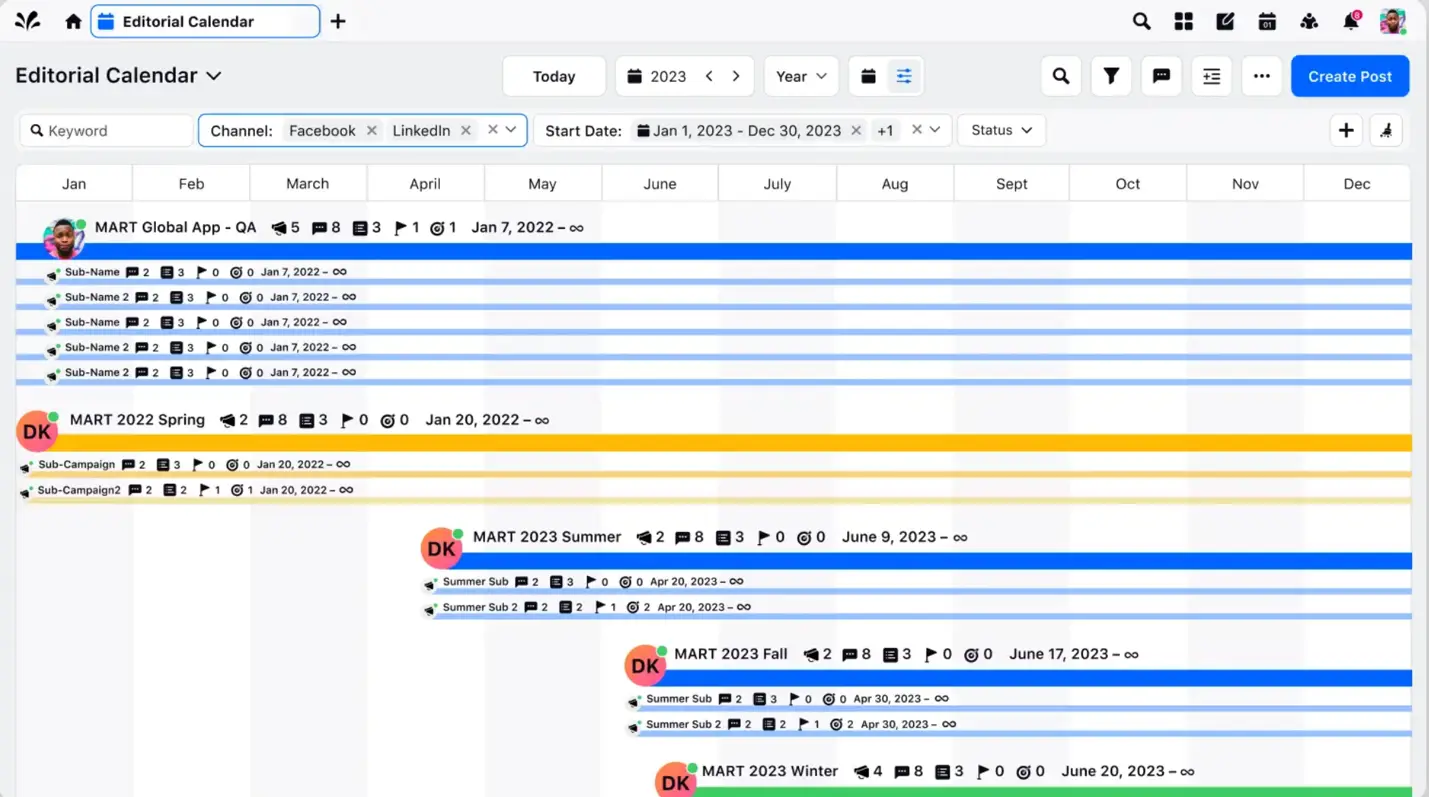
Task: Open the MART Global App - QA campaign
Action: coord(175,228)
